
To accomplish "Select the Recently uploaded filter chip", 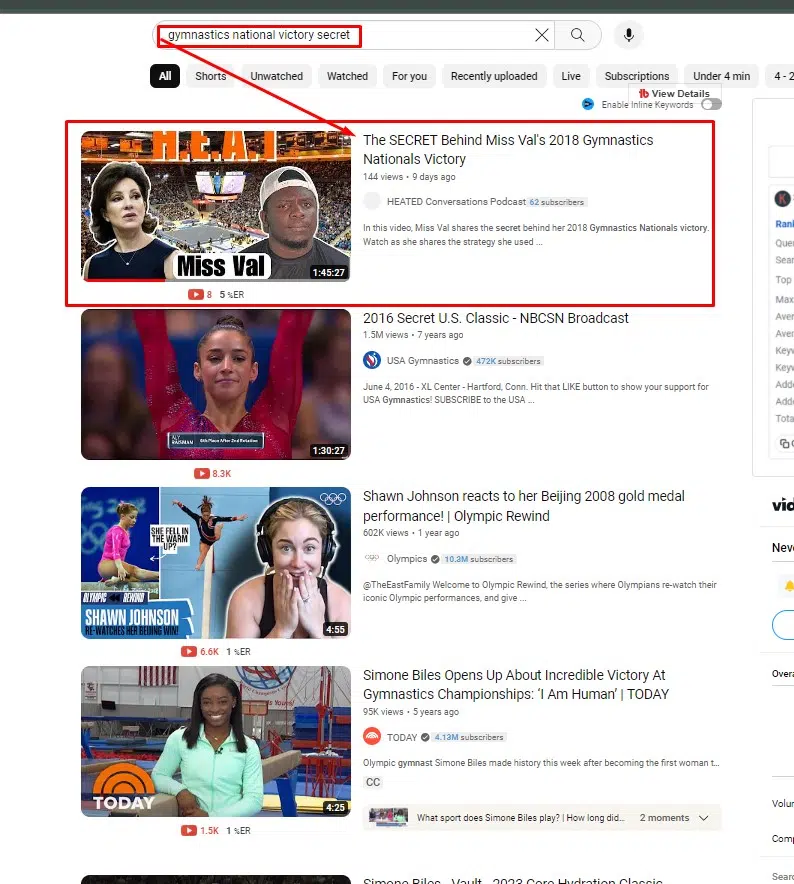I will pyautogui.click(x=494, y=76).
